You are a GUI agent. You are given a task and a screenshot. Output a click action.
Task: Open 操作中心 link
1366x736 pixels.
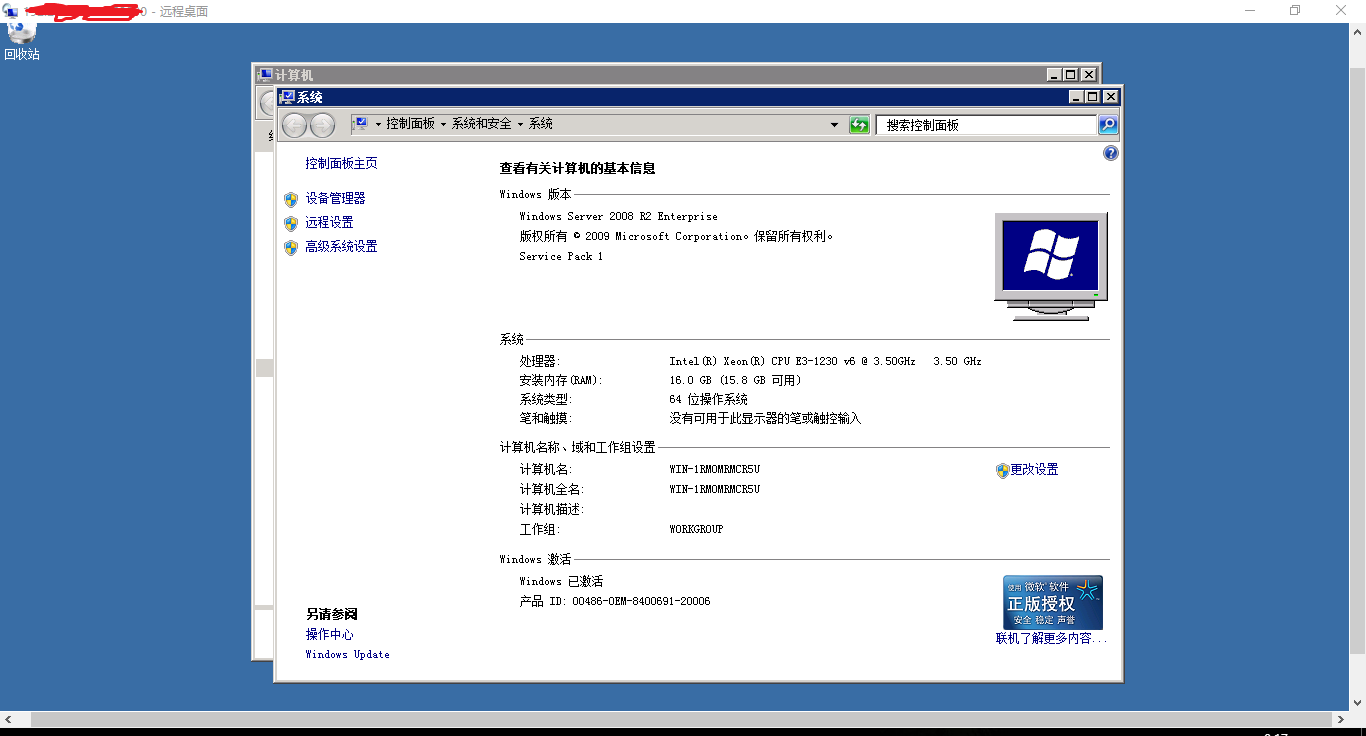[329, 635]
